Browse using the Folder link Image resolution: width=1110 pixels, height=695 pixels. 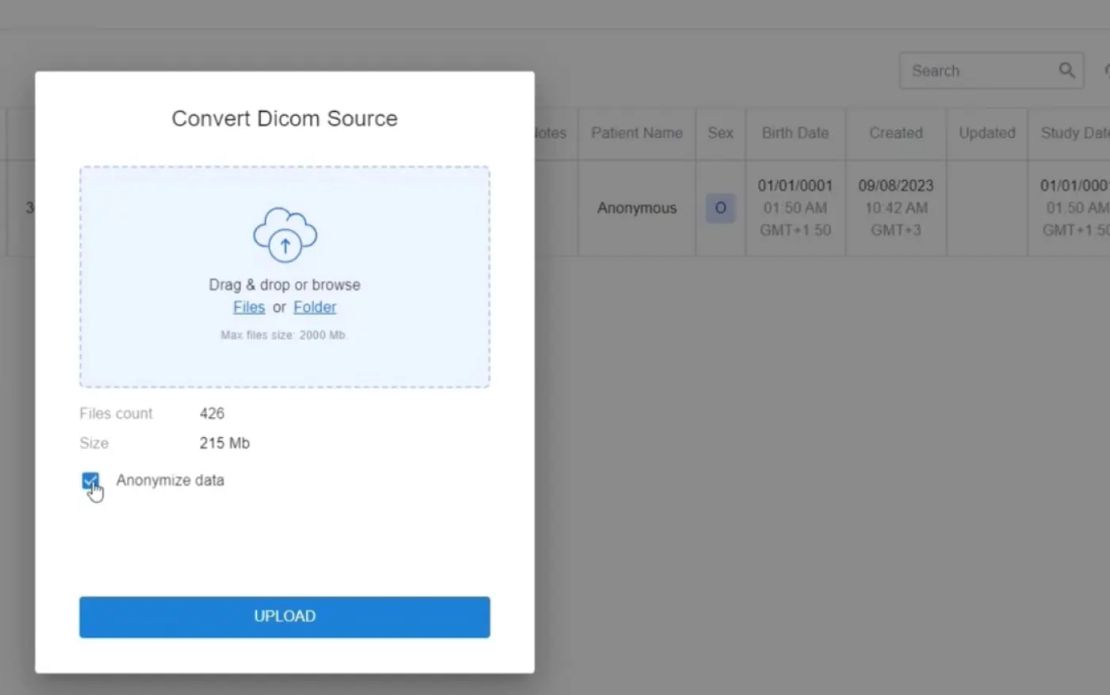[x=314, y=307]
